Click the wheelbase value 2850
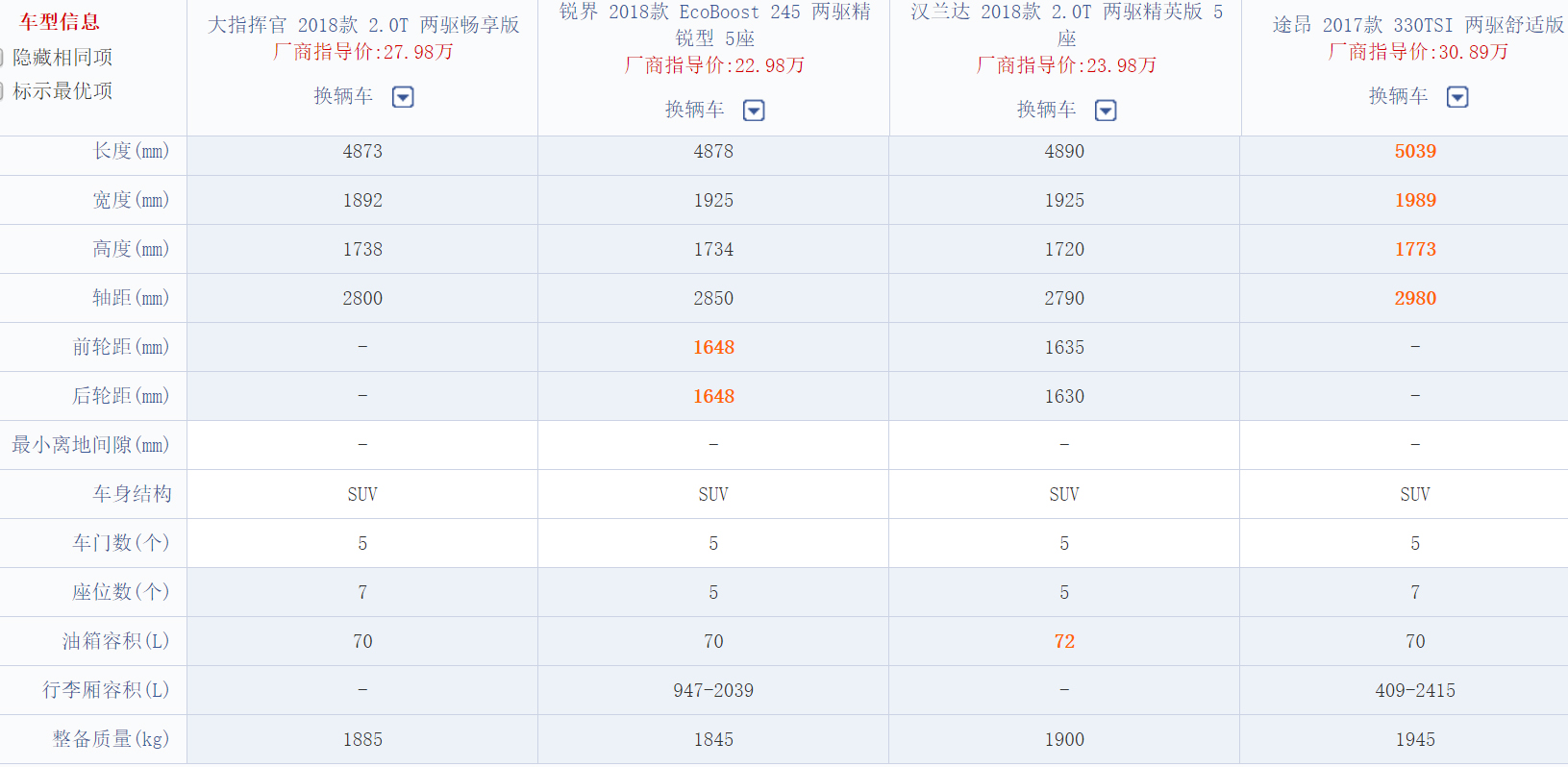 713,298
